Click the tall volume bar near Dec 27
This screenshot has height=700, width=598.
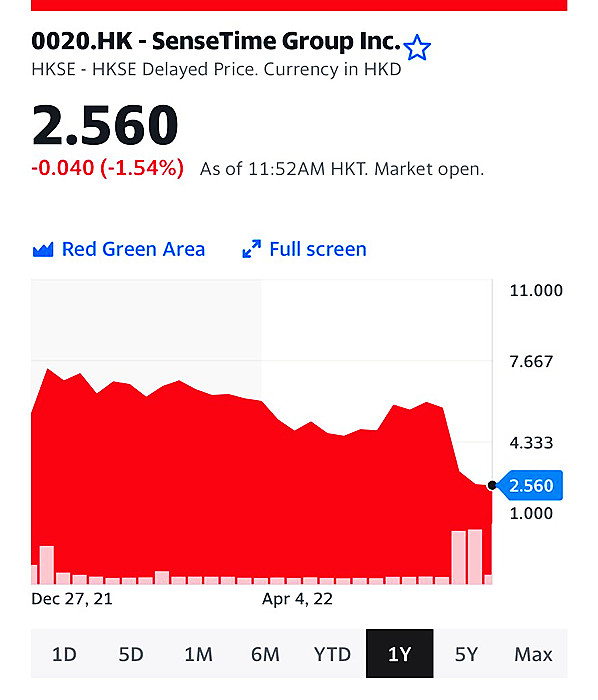click(47, 565)
